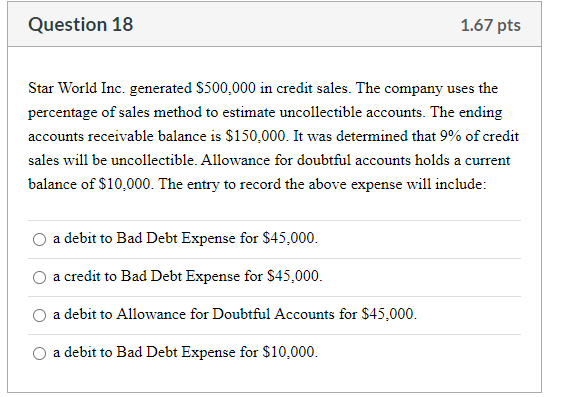Click the '$10,000' balance in the question paragraph

126,184
